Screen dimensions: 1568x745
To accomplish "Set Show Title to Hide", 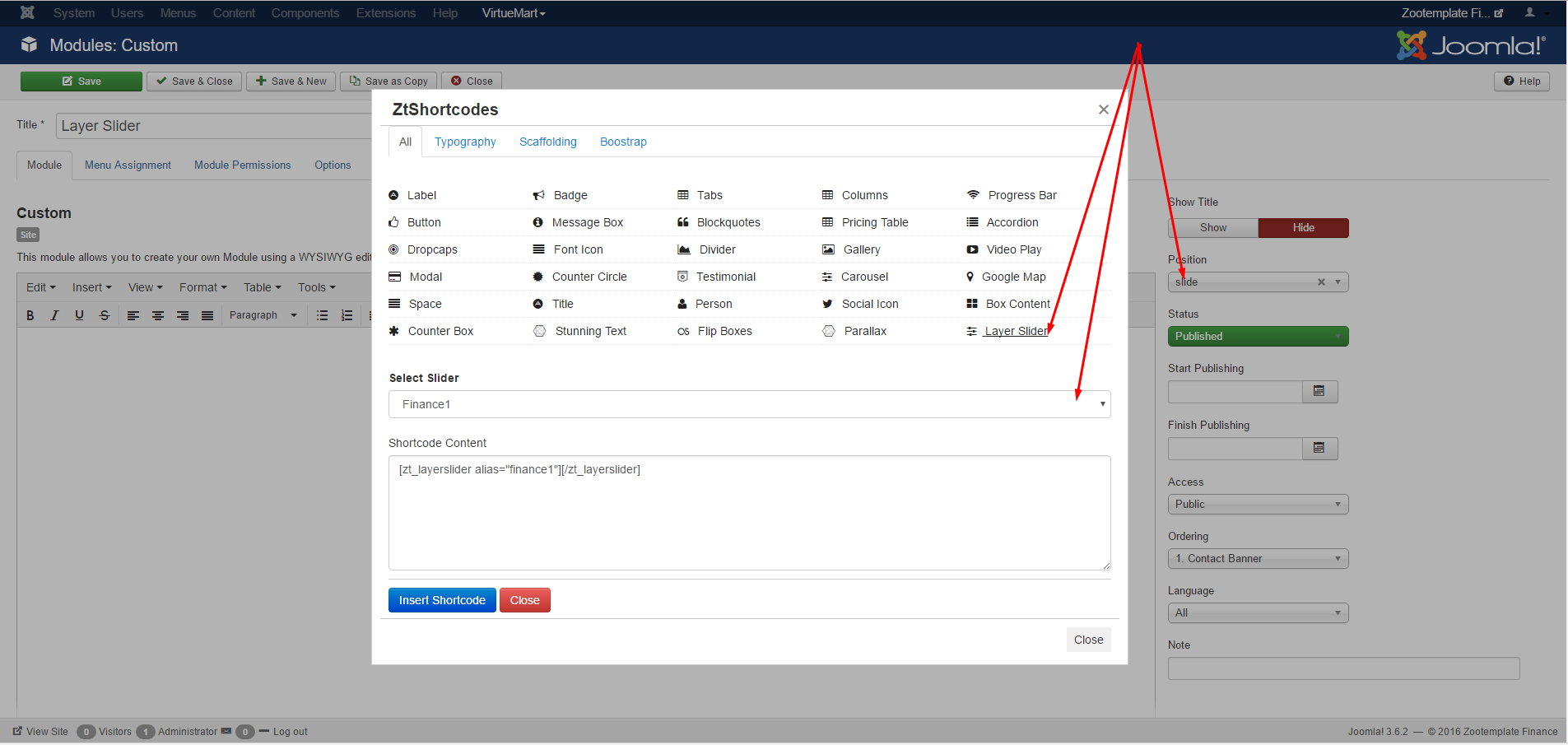I will [1304, 228].
